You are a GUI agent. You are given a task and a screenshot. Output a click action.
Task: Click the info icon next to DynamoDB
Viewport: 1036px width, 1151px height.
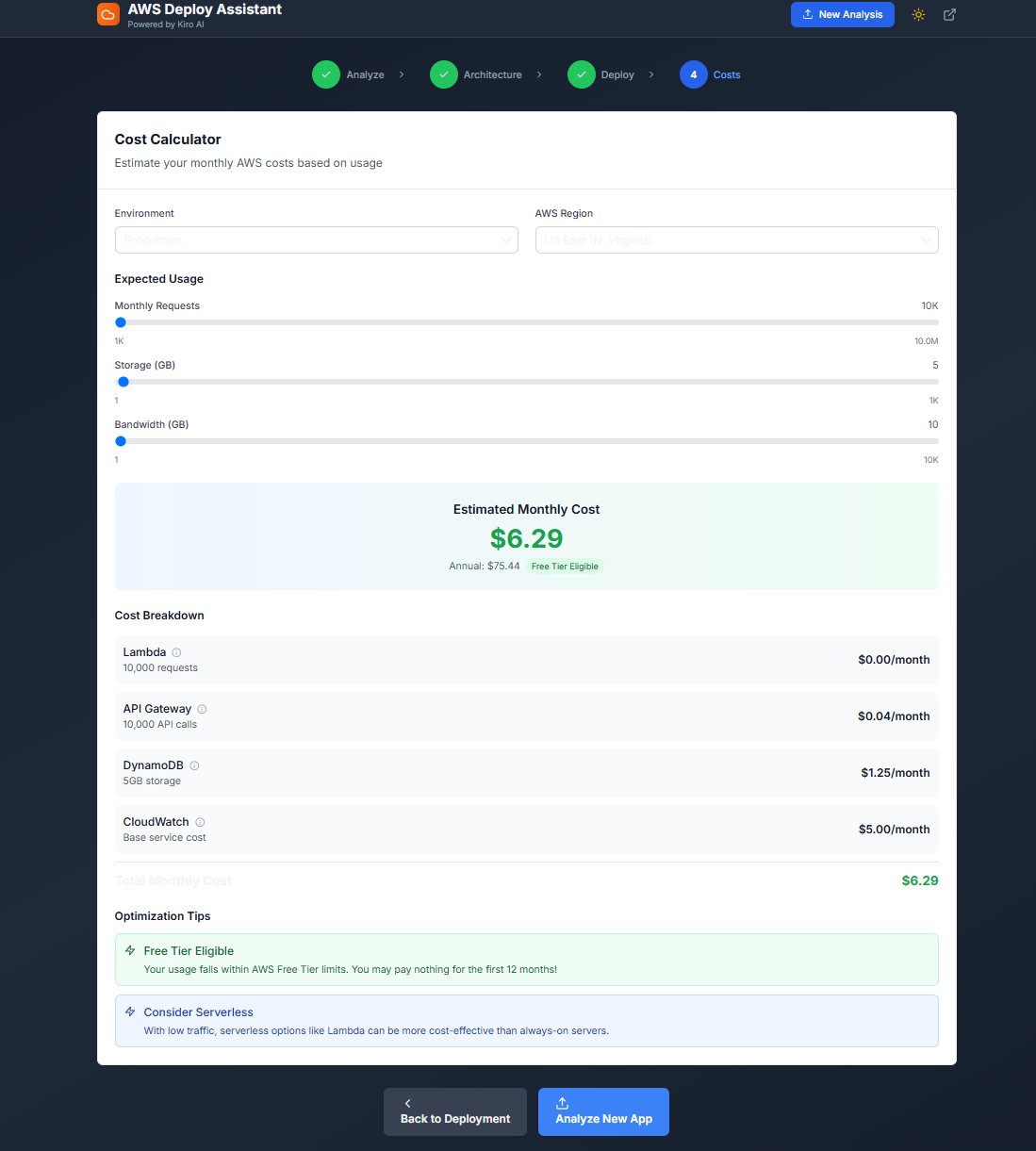coord(194,765)
